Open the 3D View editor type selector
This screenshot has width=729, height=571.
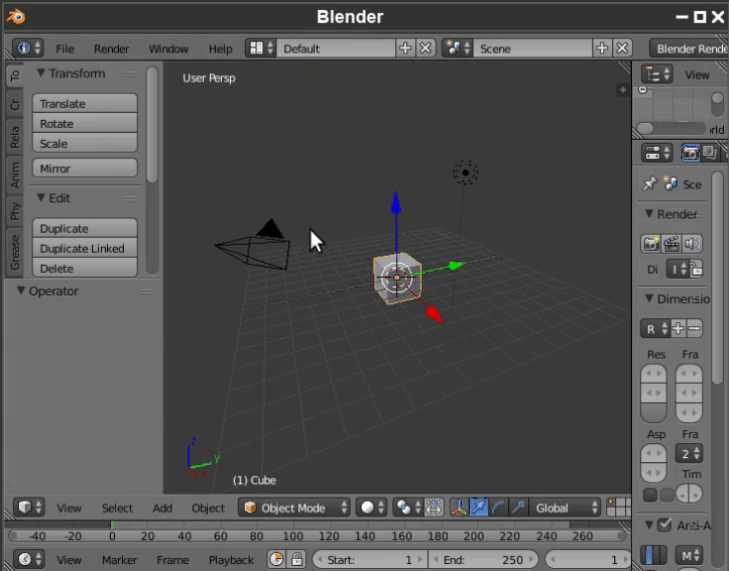pyautogui.click(x=29, y=507)
